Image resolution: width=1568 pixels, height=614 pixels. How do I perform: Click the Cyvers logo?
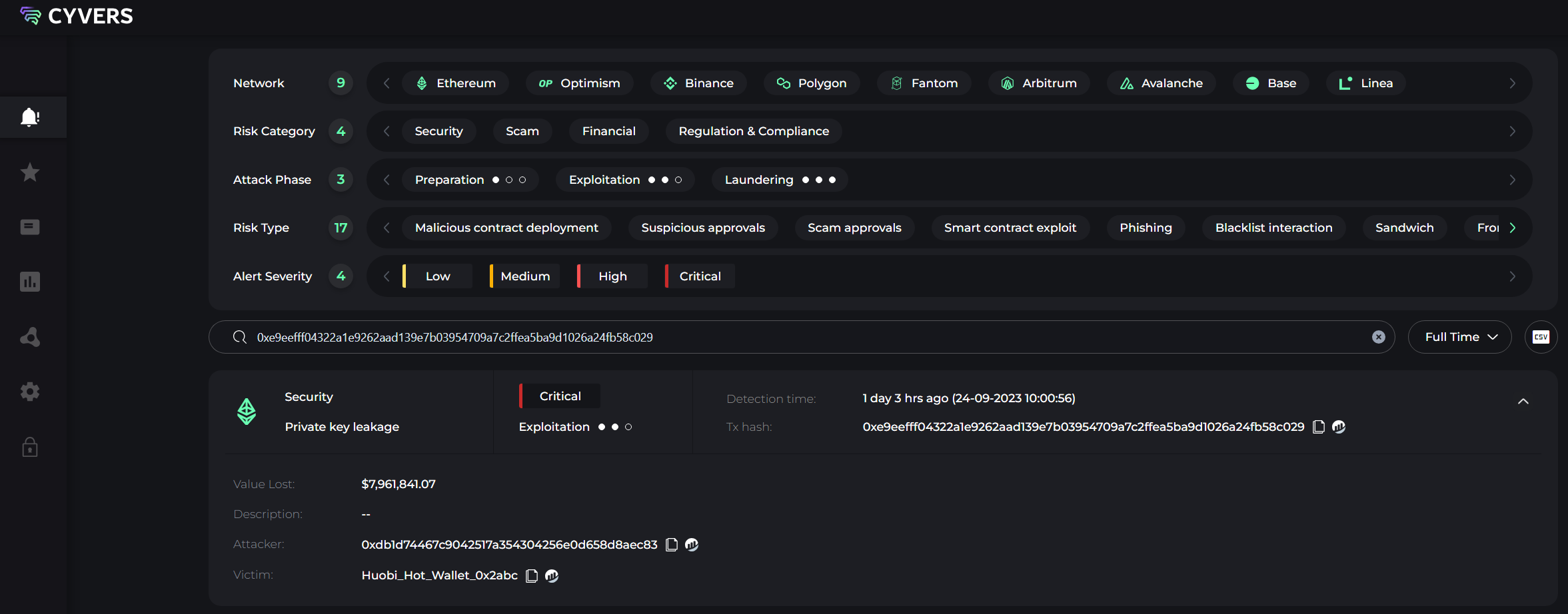pyautogui.click(x=77, y=16)
